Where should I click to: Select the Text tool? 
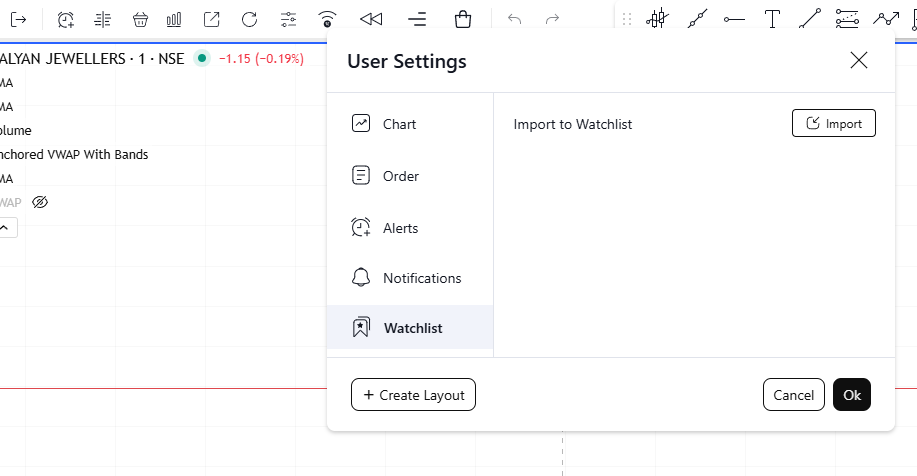pos(773,19)
